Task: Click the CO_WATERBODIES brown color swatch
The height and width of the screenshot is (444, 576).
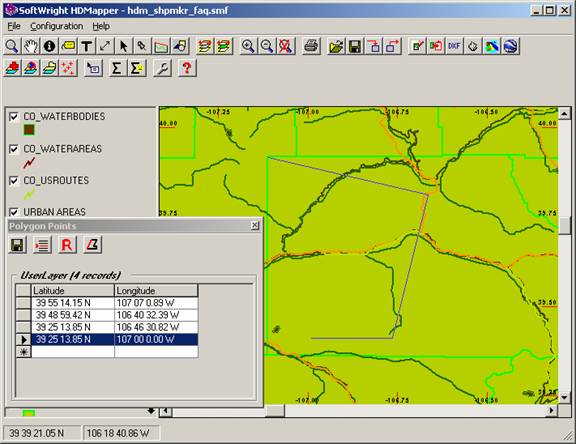Action: [x=29, y=130]
